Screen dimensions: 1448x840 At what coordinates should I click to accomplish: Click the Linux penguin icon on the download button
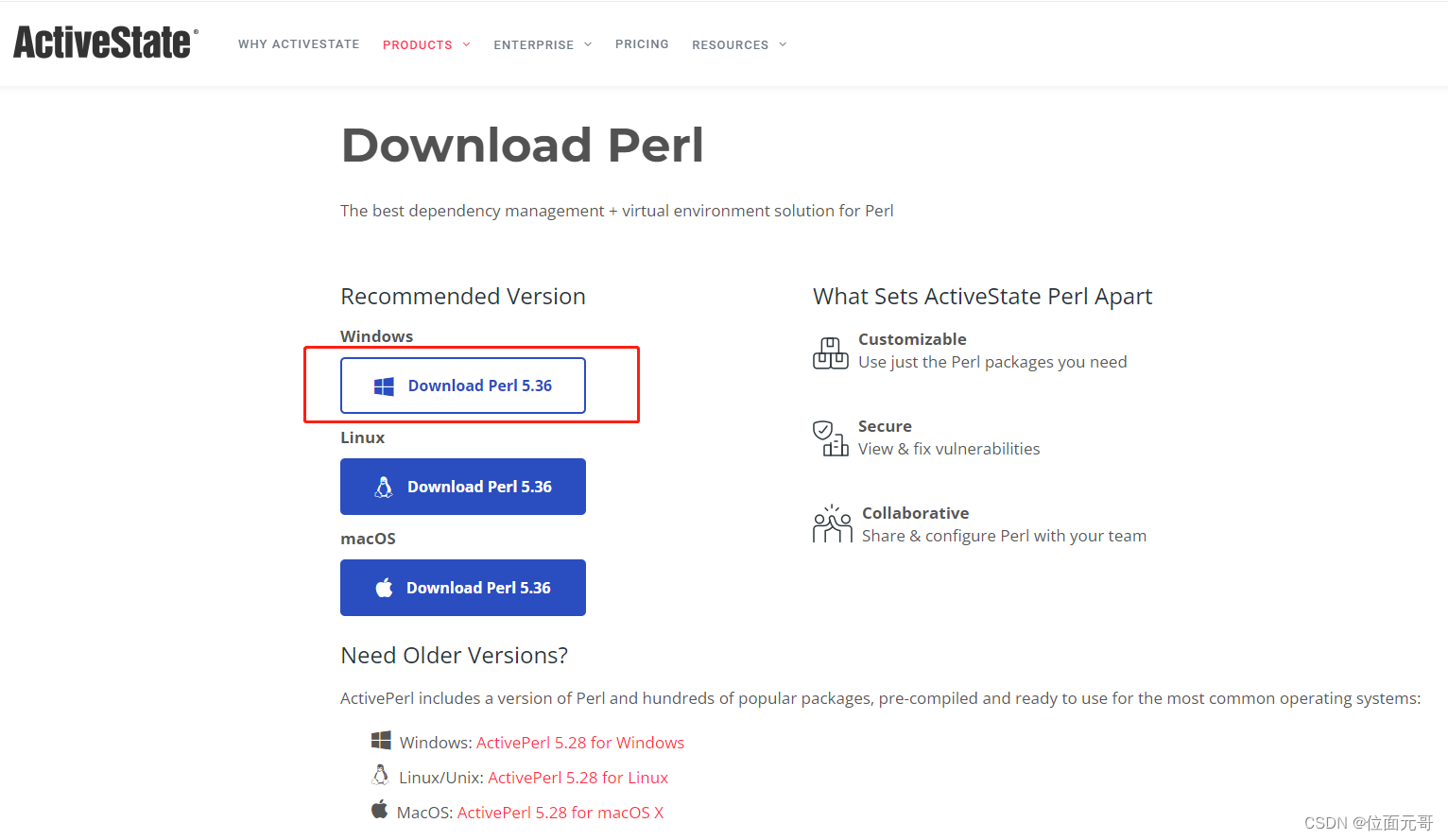coord(383,487)
